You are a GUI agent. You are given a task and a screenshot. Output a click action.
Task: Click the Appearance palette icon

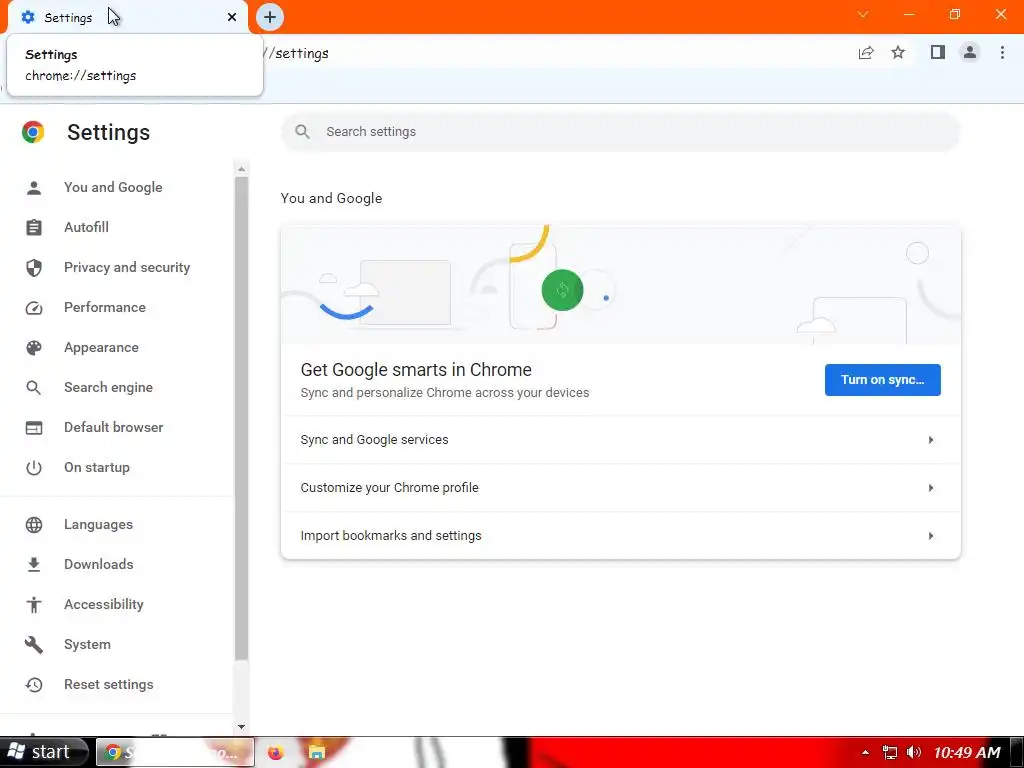pos(34,348)
